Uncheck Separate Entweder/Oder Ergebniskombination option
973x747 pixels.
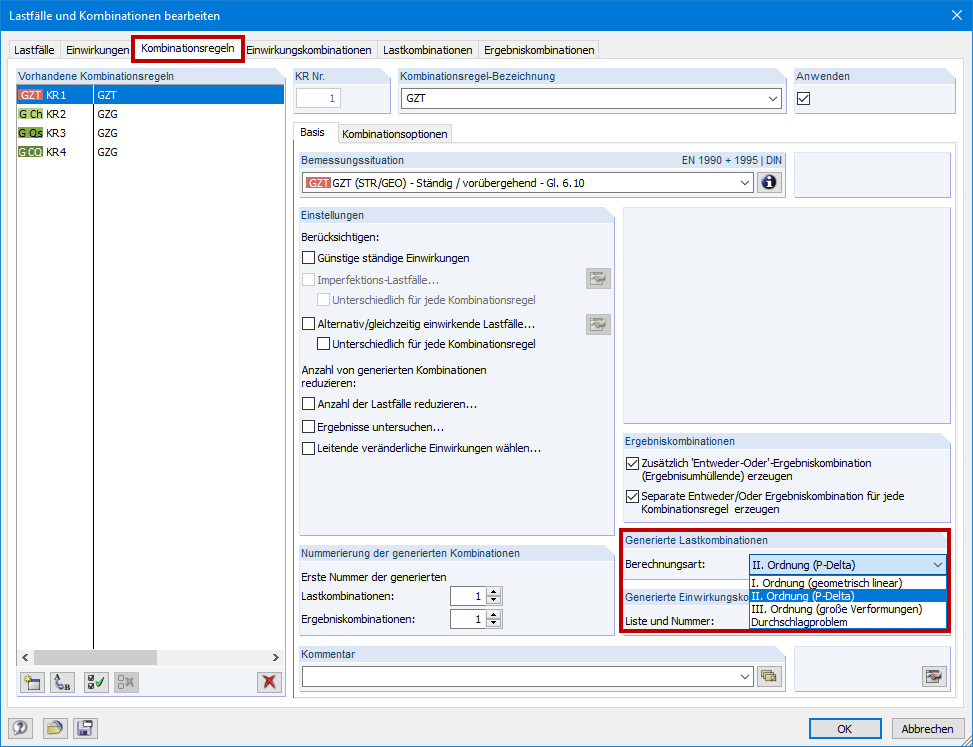pos(632,496)
